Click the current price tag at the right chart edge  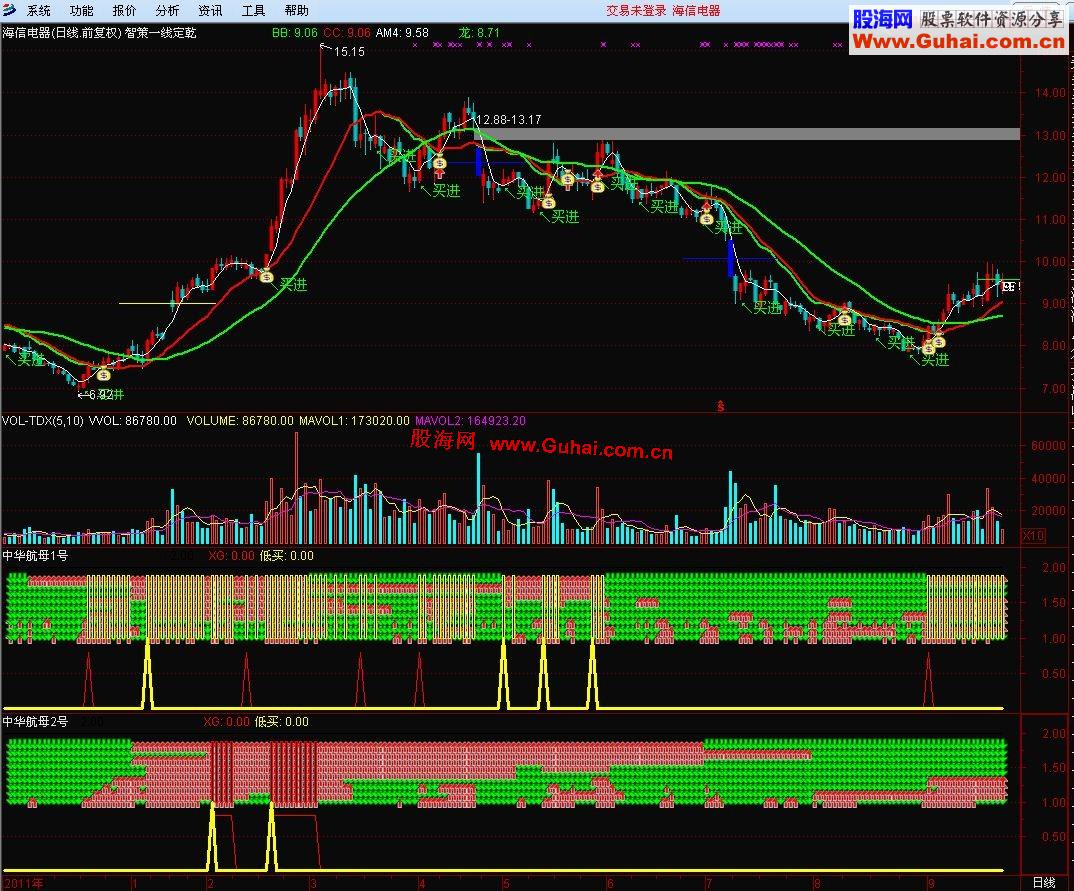pyautogui.click(x=1009, y=286)
